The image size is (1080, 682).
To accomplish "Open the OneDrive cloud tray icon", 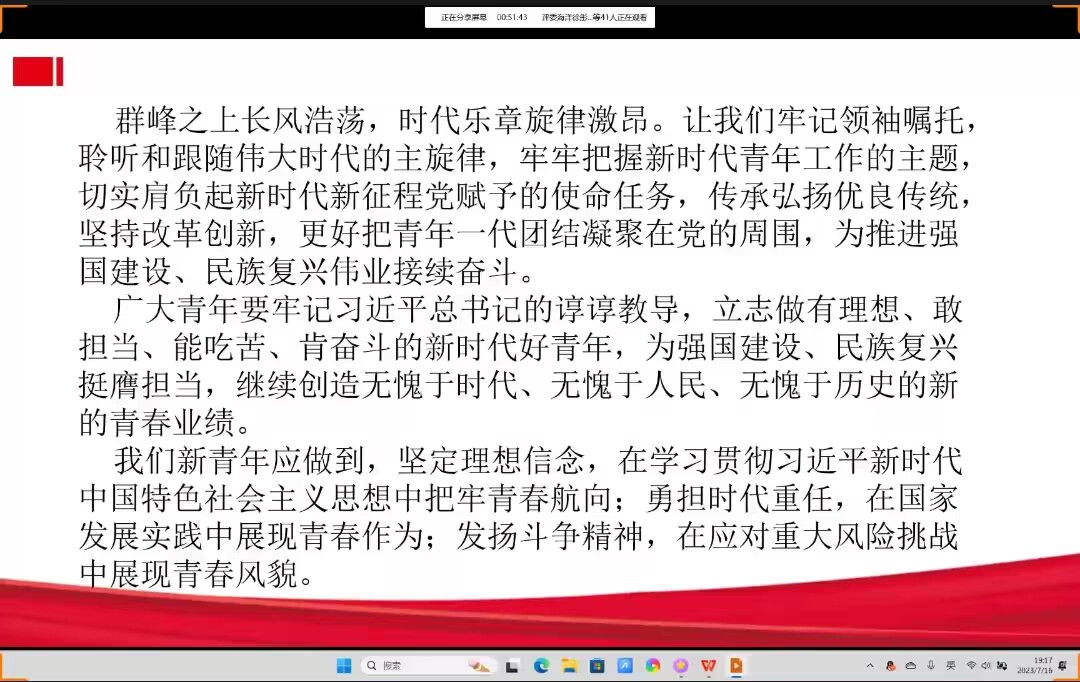I will point(910,665).
